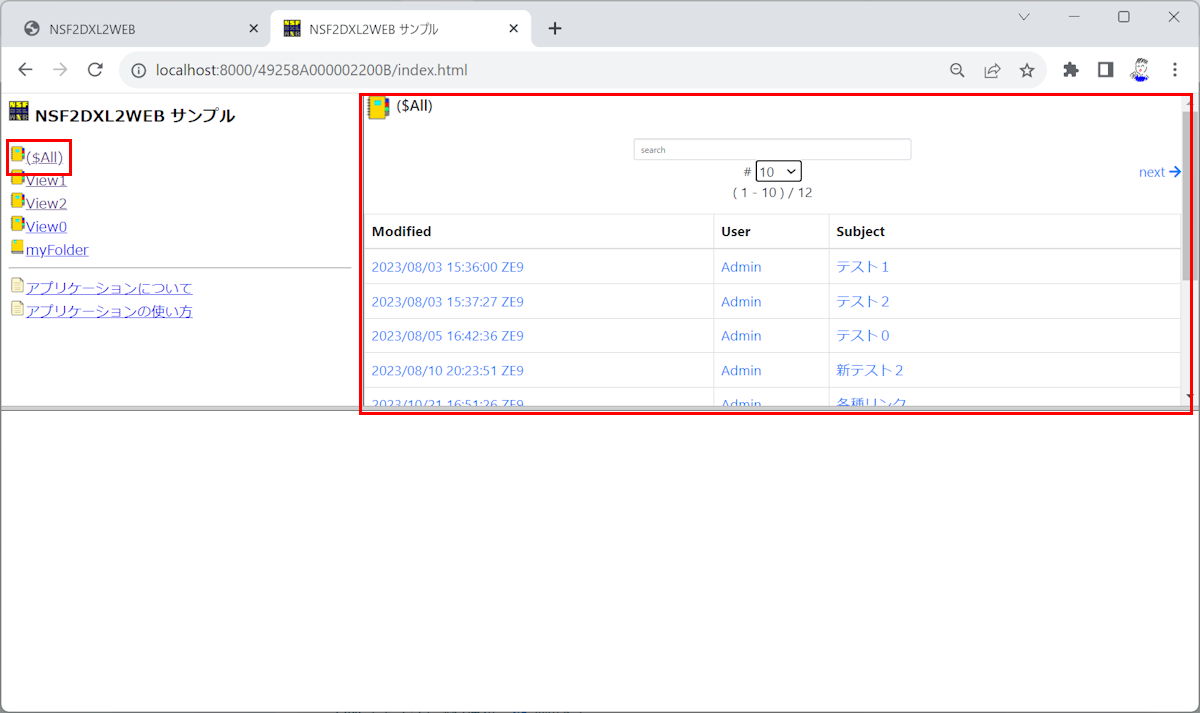Open the View2 link in sidebar

46,204
